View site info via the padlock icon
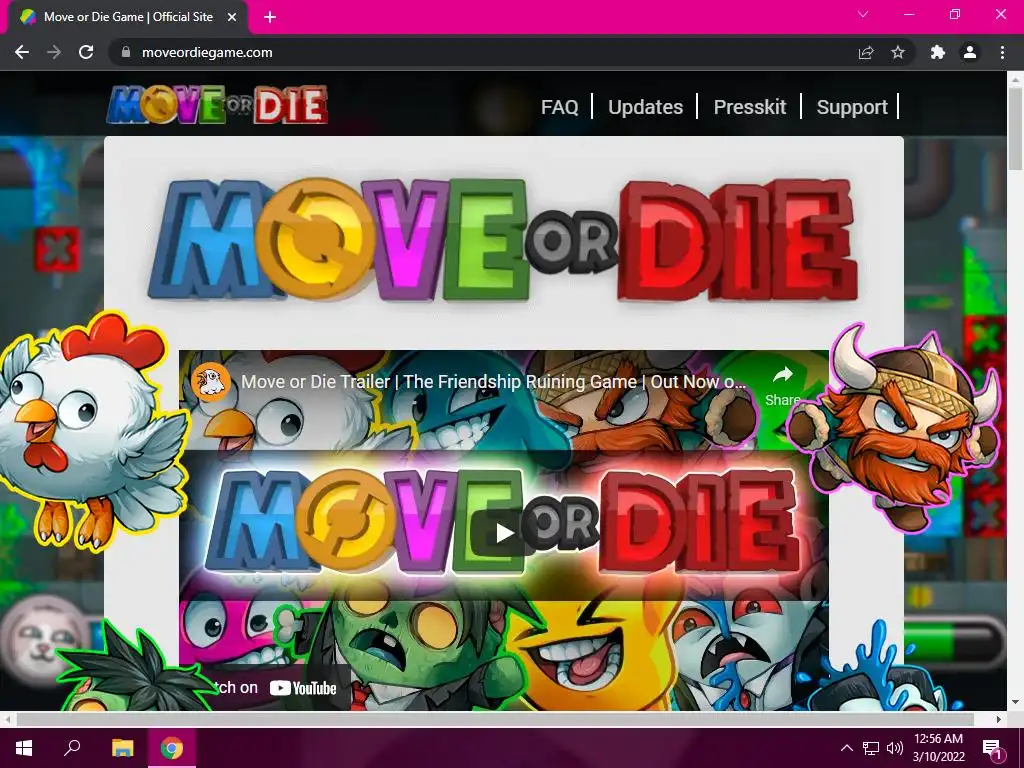The image size is (1024, 768). tap(126, 52)
